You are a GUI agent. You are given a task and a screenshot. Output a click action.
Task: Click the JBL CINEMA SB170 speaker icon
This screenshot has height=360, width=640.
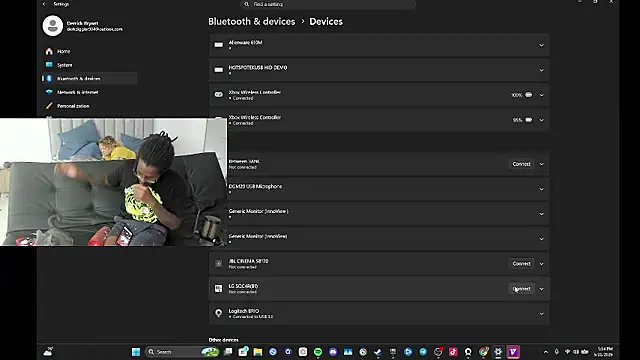tap(219, 264)
